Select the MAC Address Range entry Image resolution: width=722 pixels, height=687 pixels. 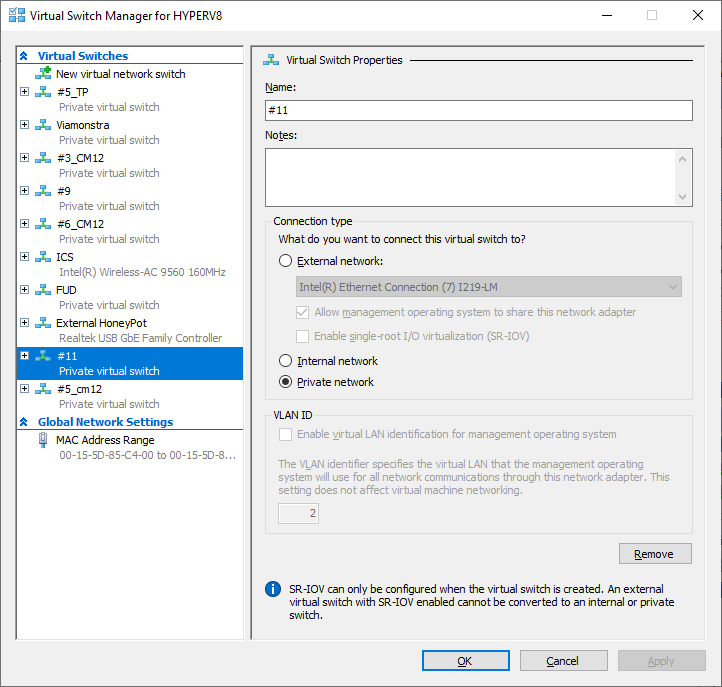pyautogui.click(x=105, y=440)
